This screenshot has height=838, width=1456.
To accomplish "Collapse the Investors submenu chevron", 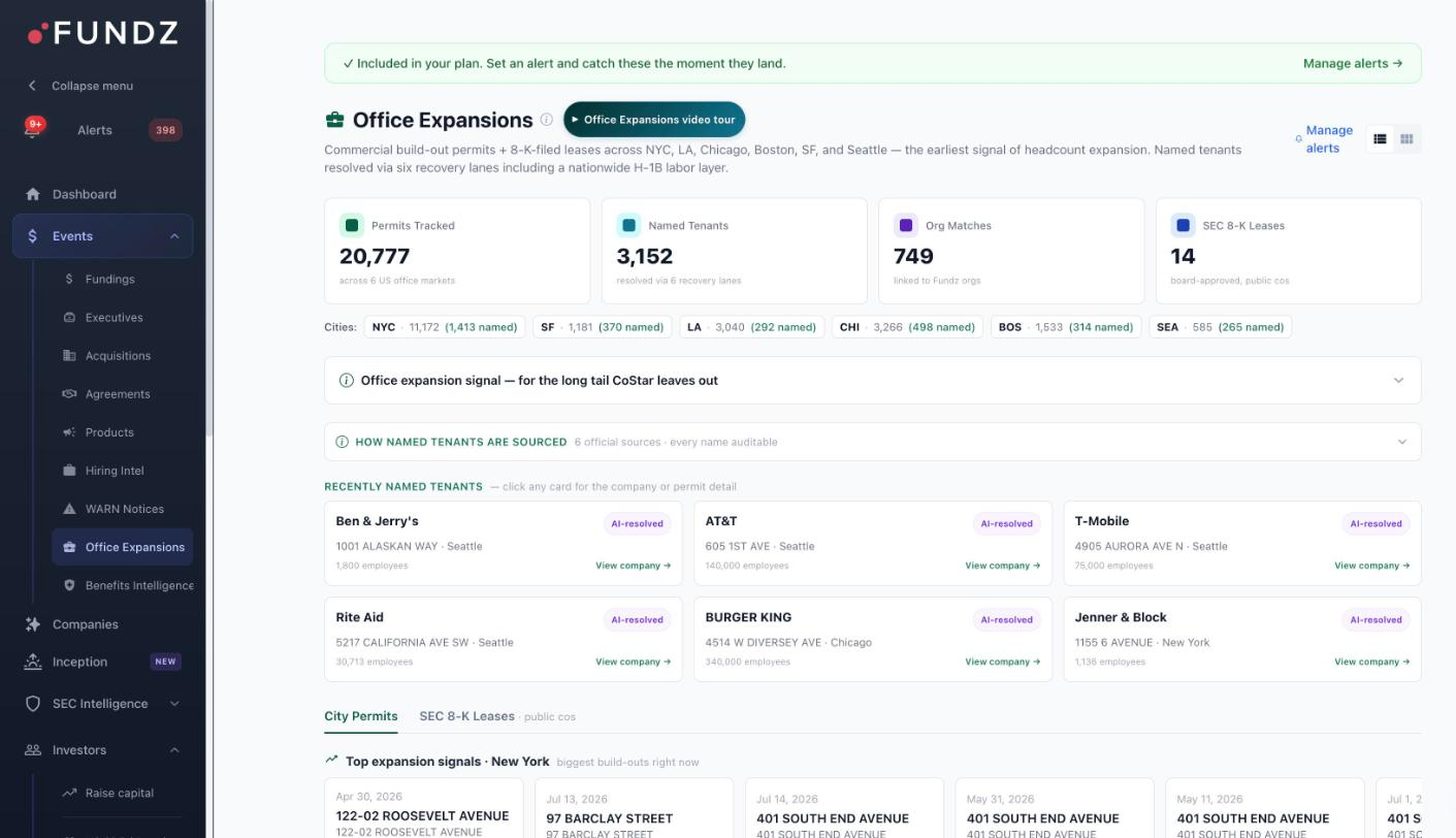I will (x=174, y=750).
